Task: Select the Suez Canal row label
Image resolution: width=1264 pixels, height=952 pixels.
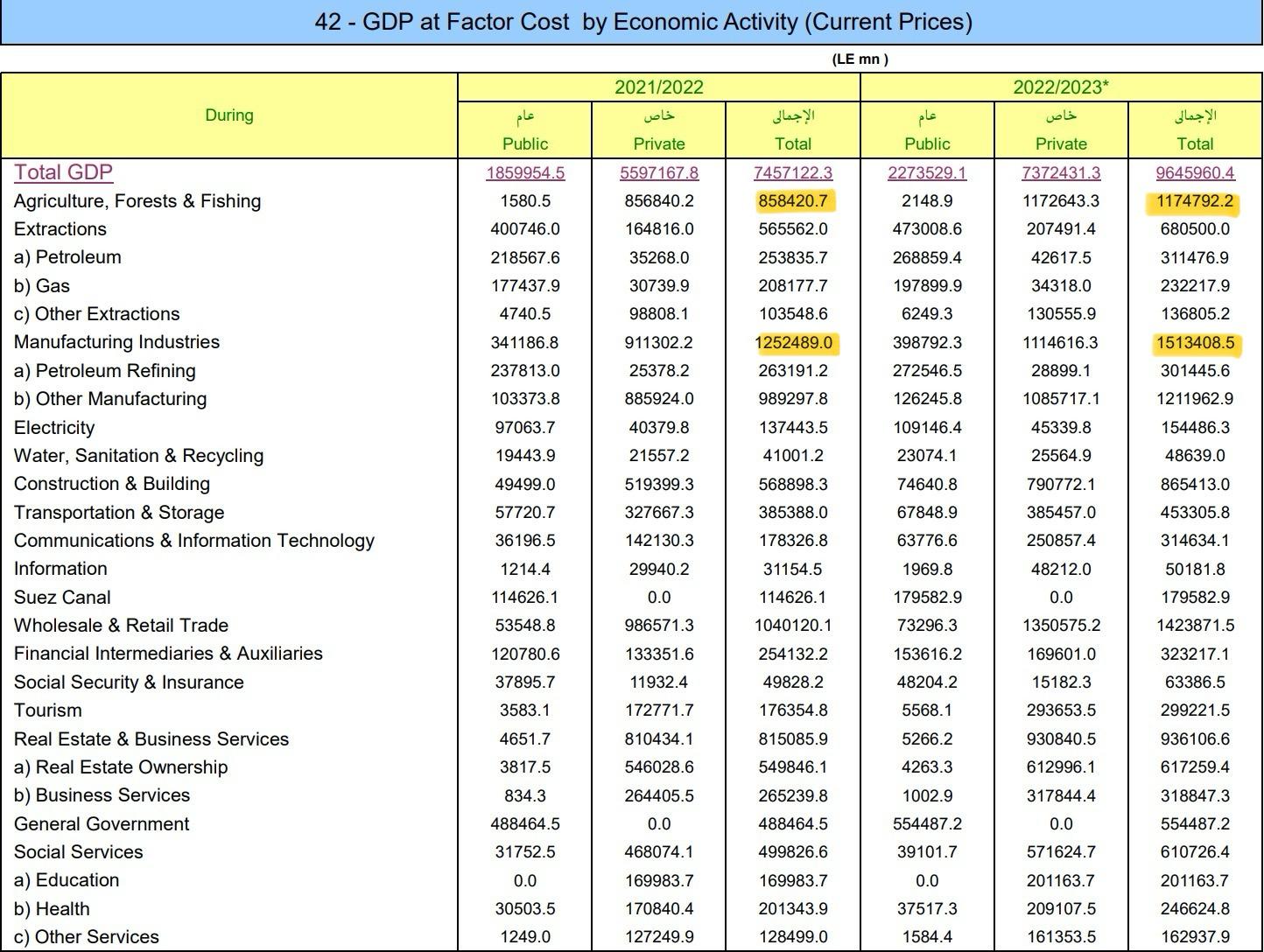Action: pos(62,598)
